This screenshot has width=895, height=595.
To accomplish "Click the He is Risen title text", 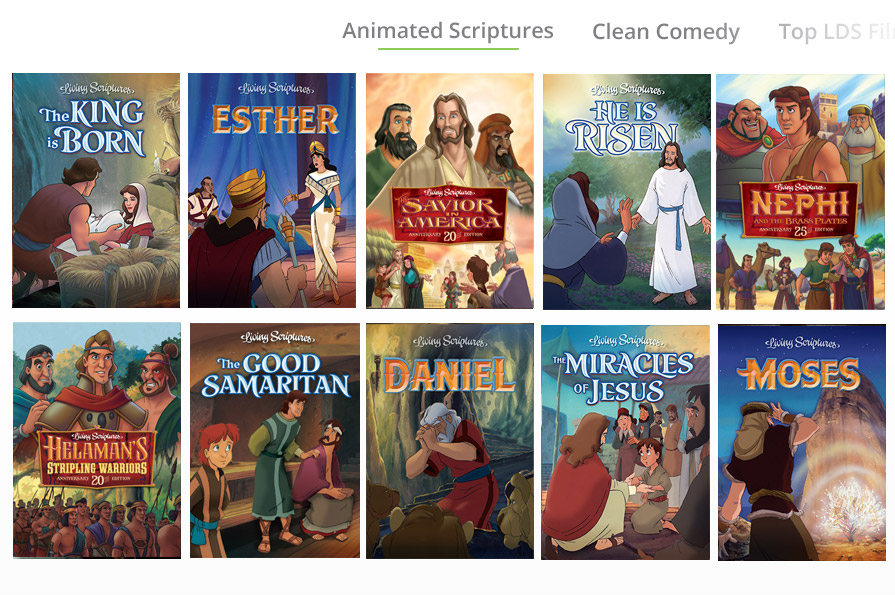I will tap(622, 128).
